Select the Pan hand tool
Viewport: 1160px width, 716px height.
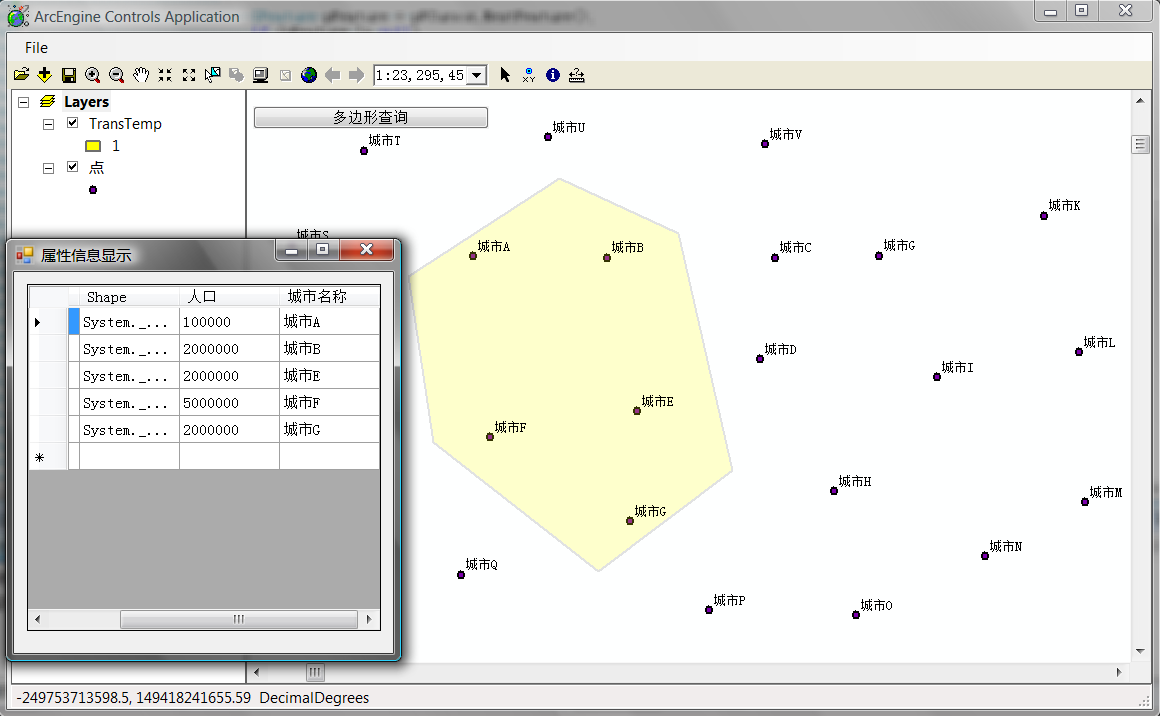(141, 75)
